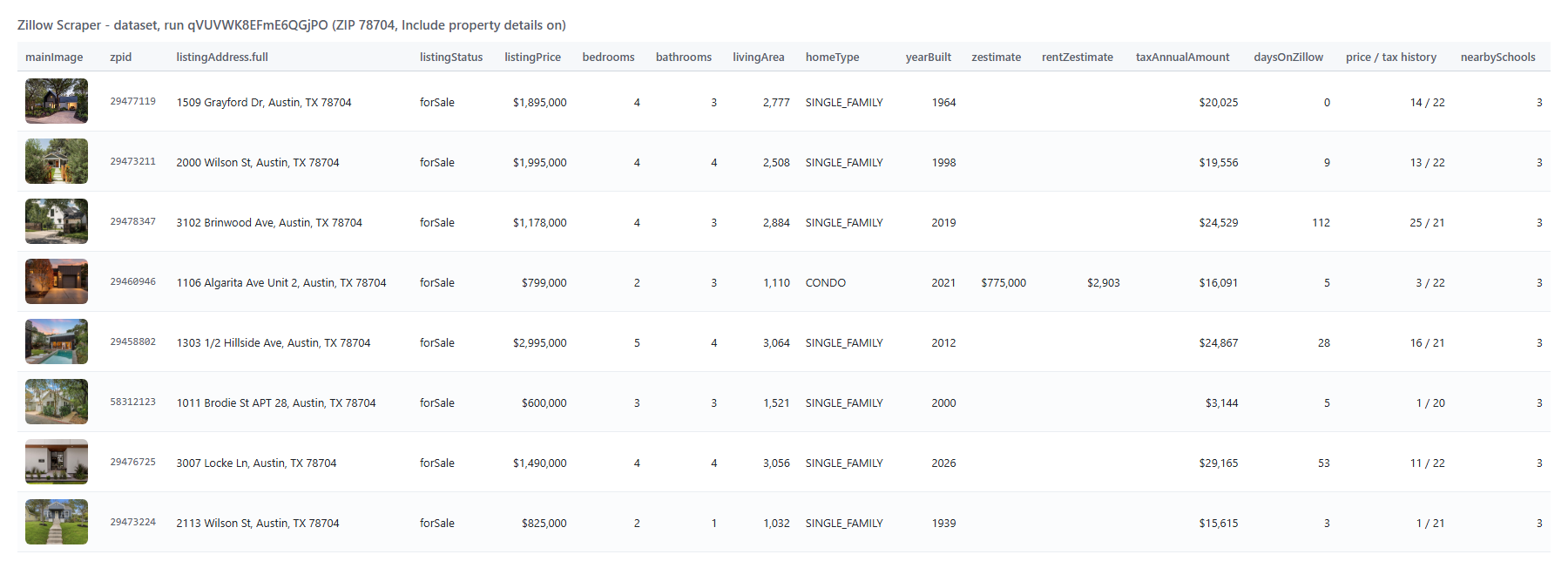Click rentZestimate value $2,903
1568x568 pixels.
pyautogui.click(x=1104, y=283)
